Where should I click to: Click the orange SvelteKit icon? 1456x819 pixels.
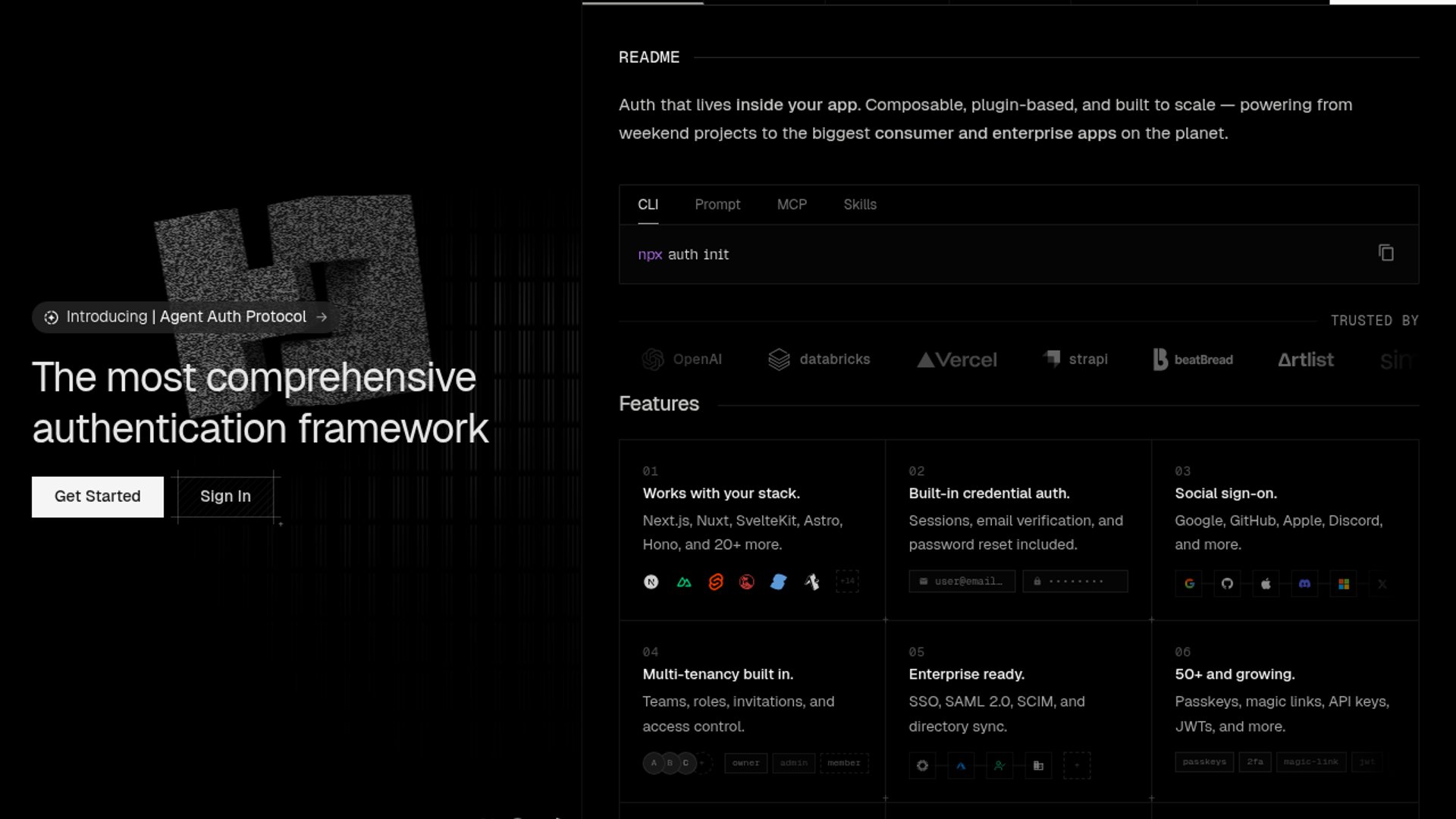[715, 582]
